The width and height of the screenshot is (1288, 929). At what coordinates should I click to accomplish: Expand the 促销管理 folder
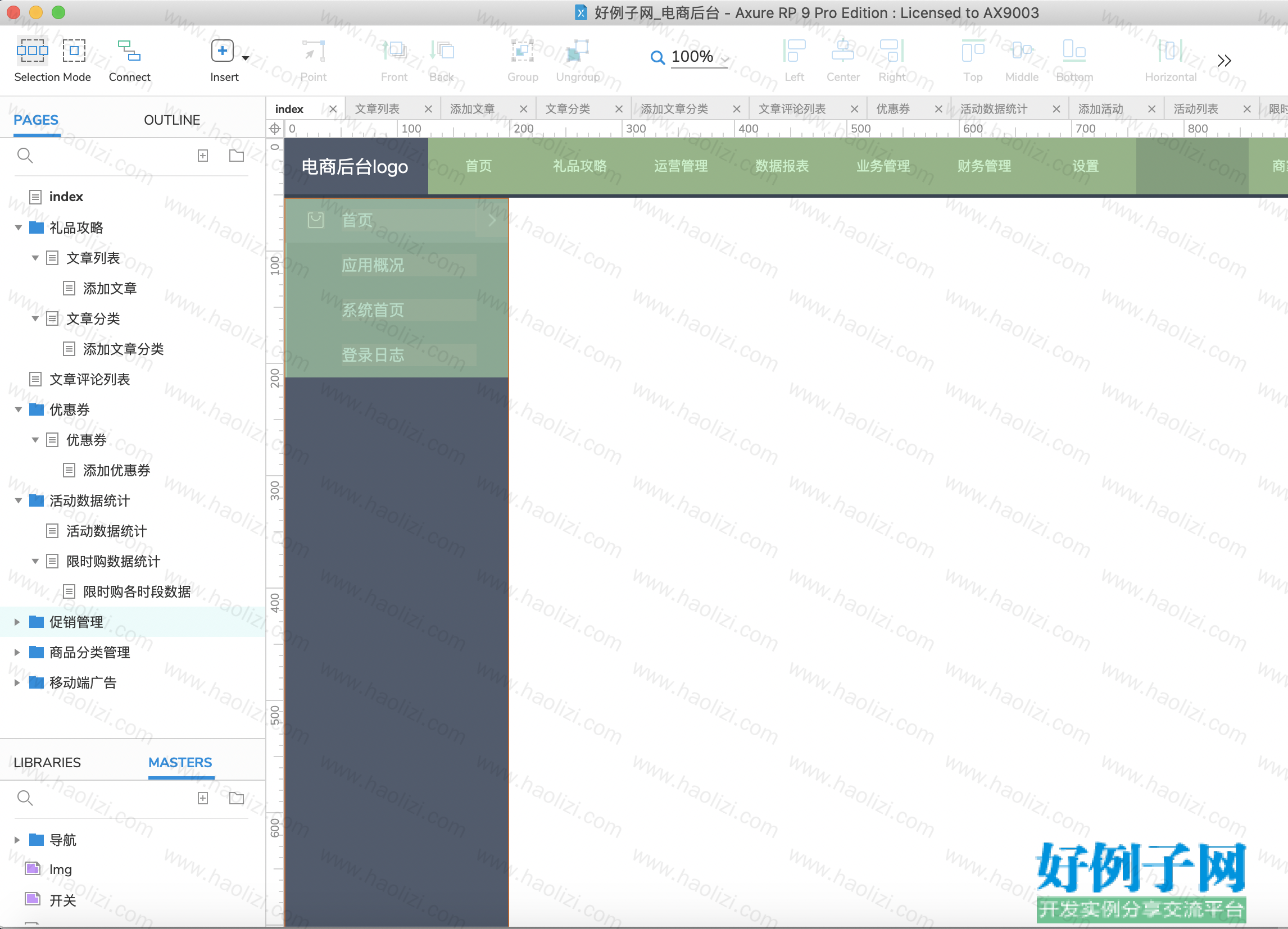coord(17,622)
